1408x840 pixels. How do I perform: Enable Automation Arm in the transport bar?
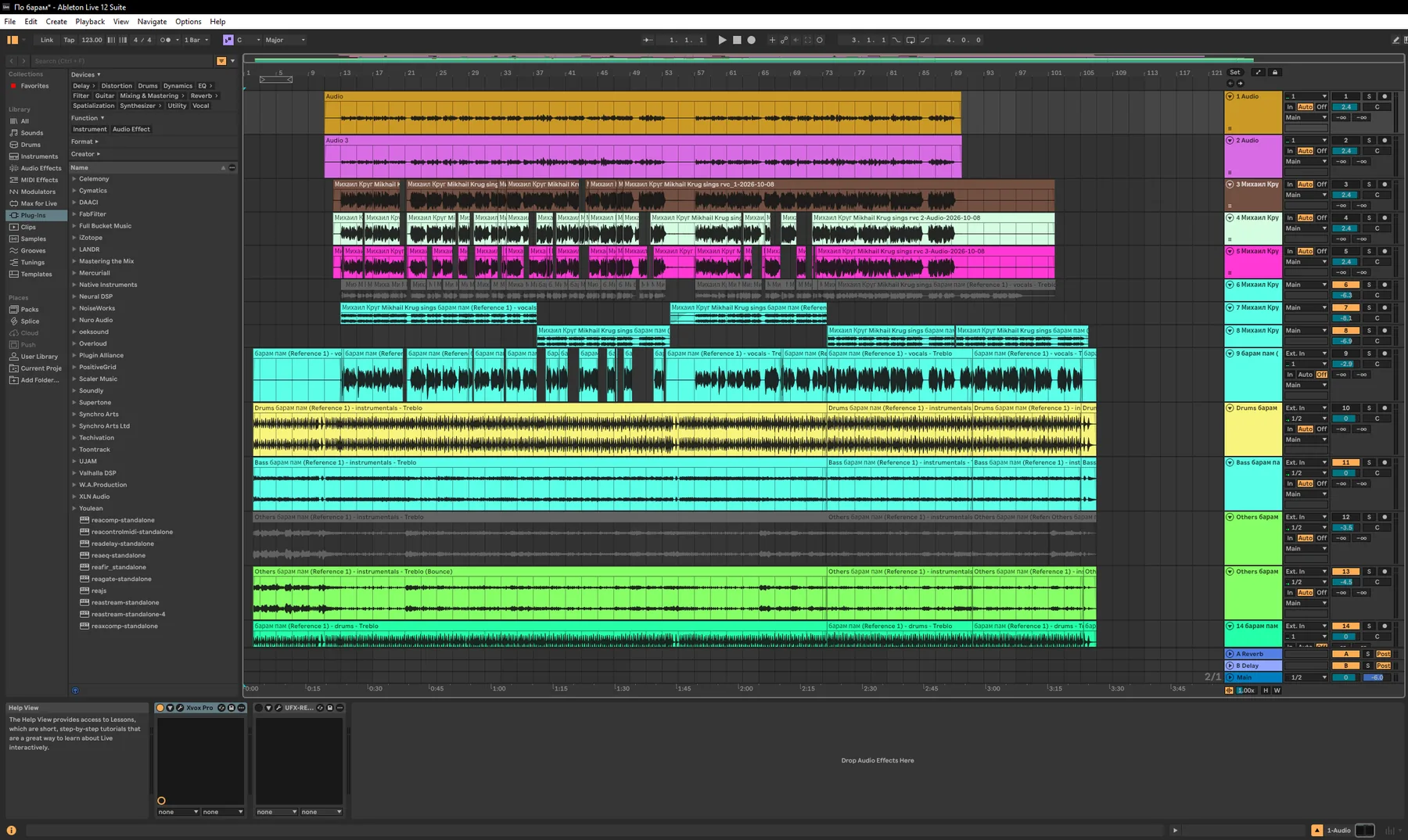[x=784, y=40]
